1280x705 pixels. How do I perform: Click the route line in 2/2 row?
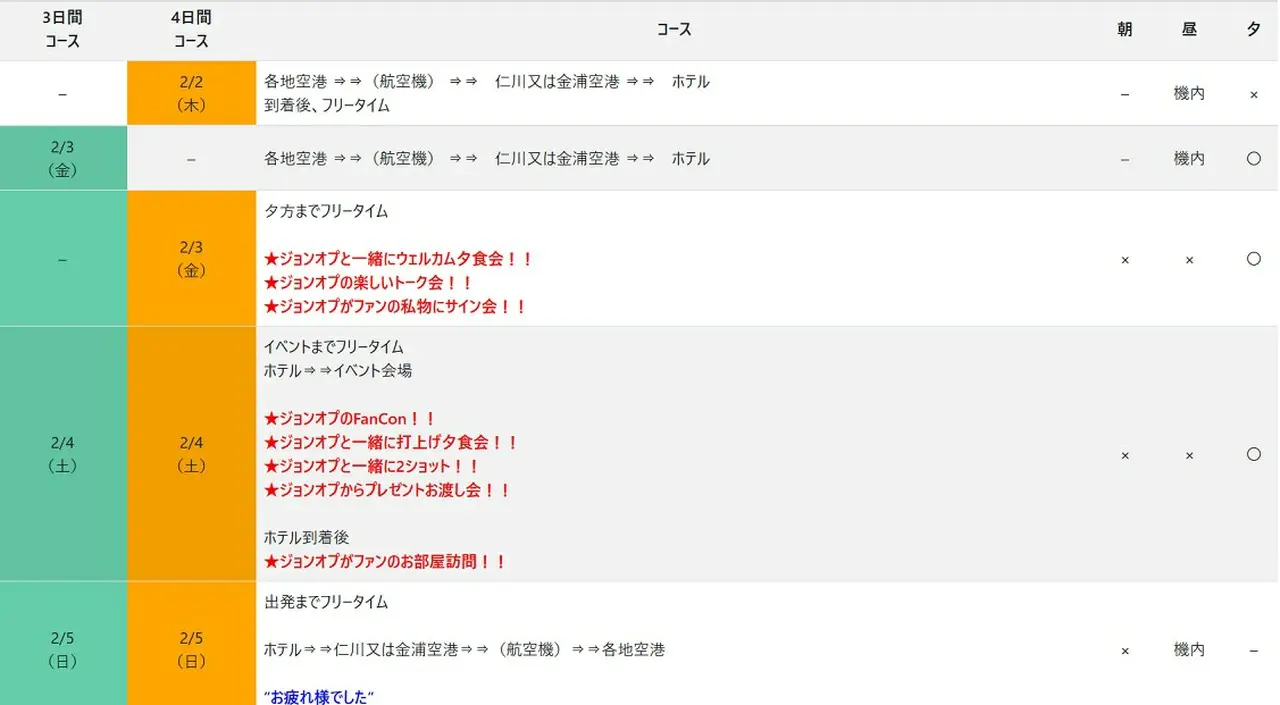pyautogui.click(x=487, y=81)
